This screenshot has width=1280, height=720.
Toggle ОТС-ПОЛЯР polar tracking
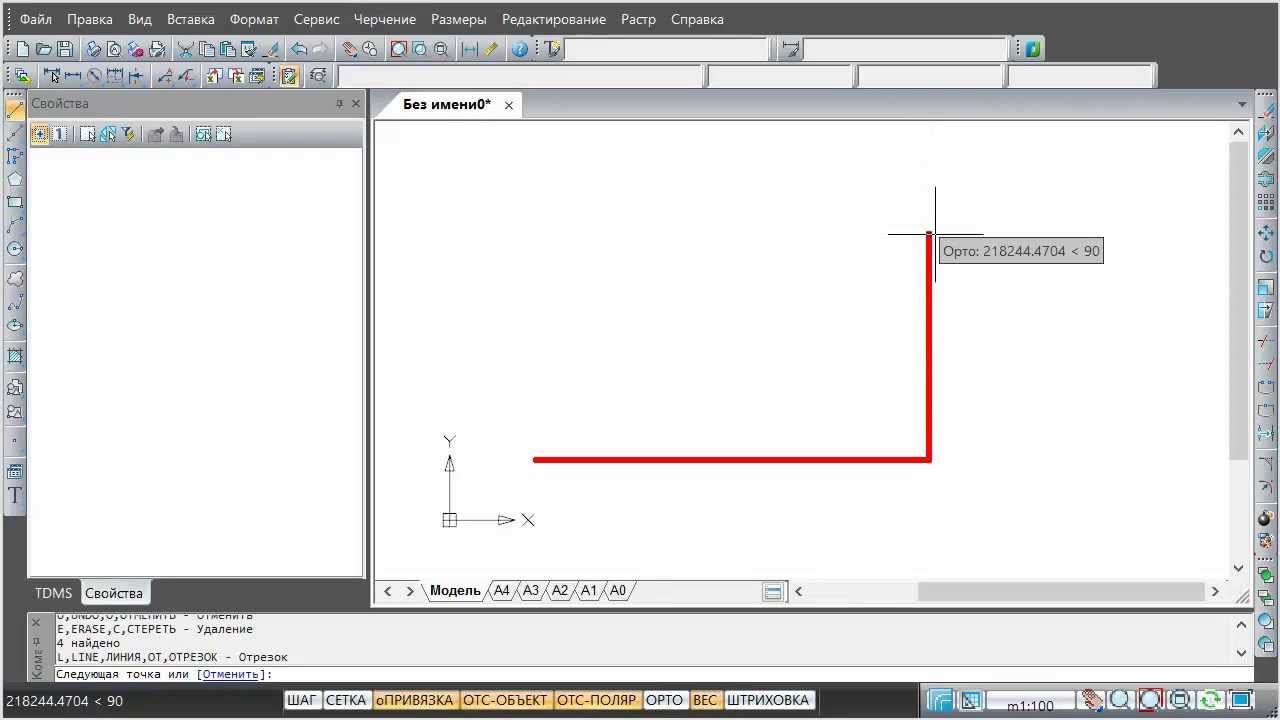point(597,700)
